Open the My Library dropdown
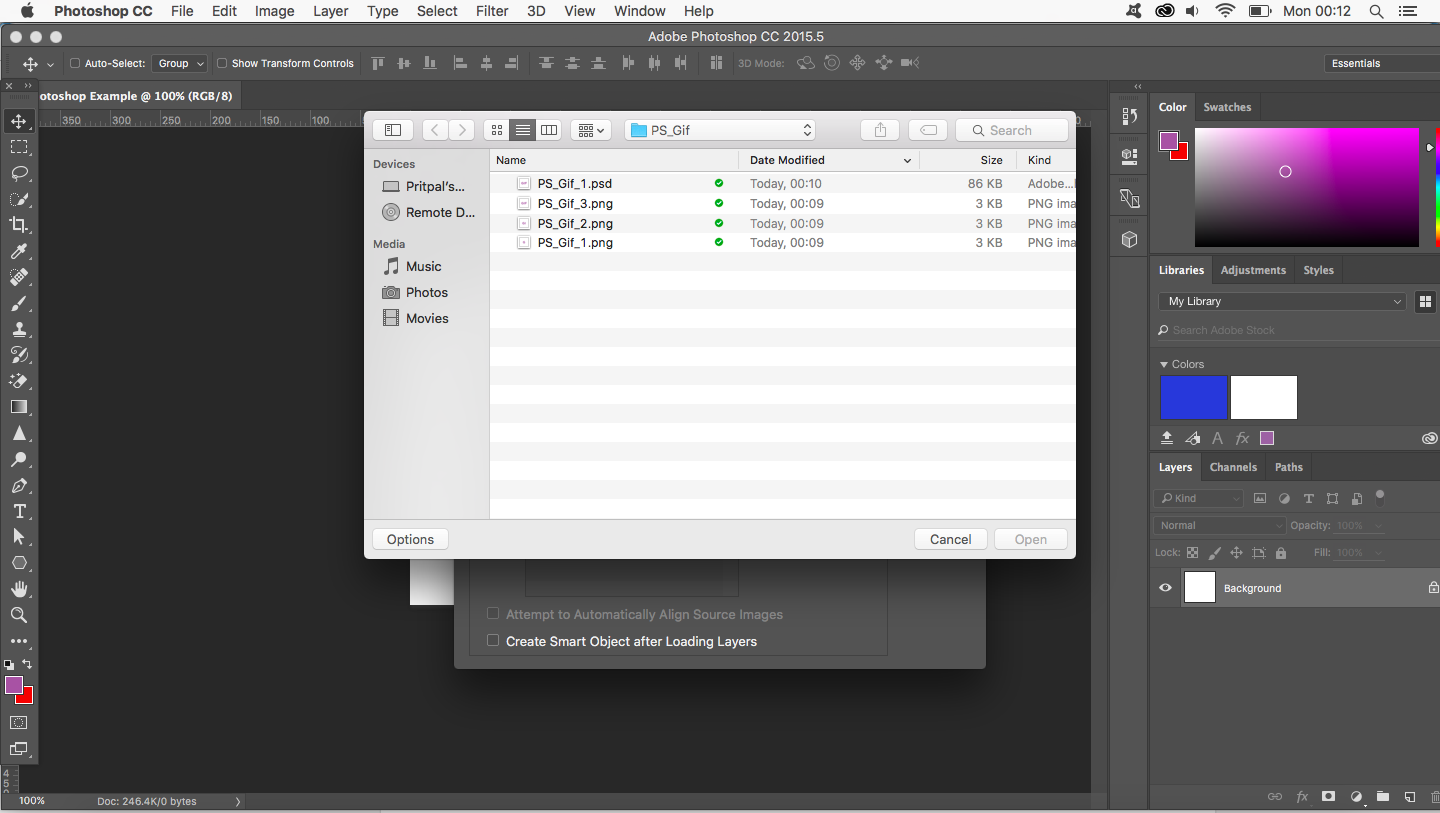Image resolution: width=1440 pixels, height=813 pixels. (x=1284, y=301)
